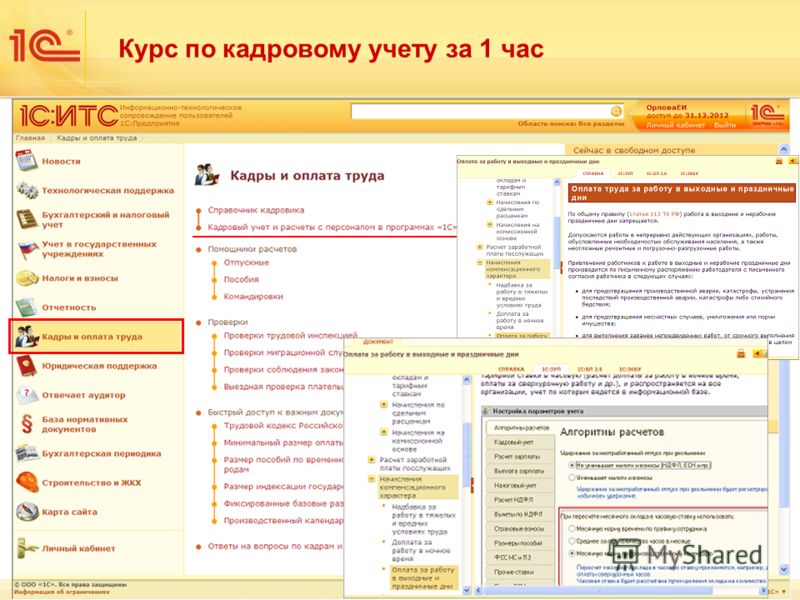Open the Командировки link
The image size is (800, 600).
pyautogui.click(x=253, y=296)
